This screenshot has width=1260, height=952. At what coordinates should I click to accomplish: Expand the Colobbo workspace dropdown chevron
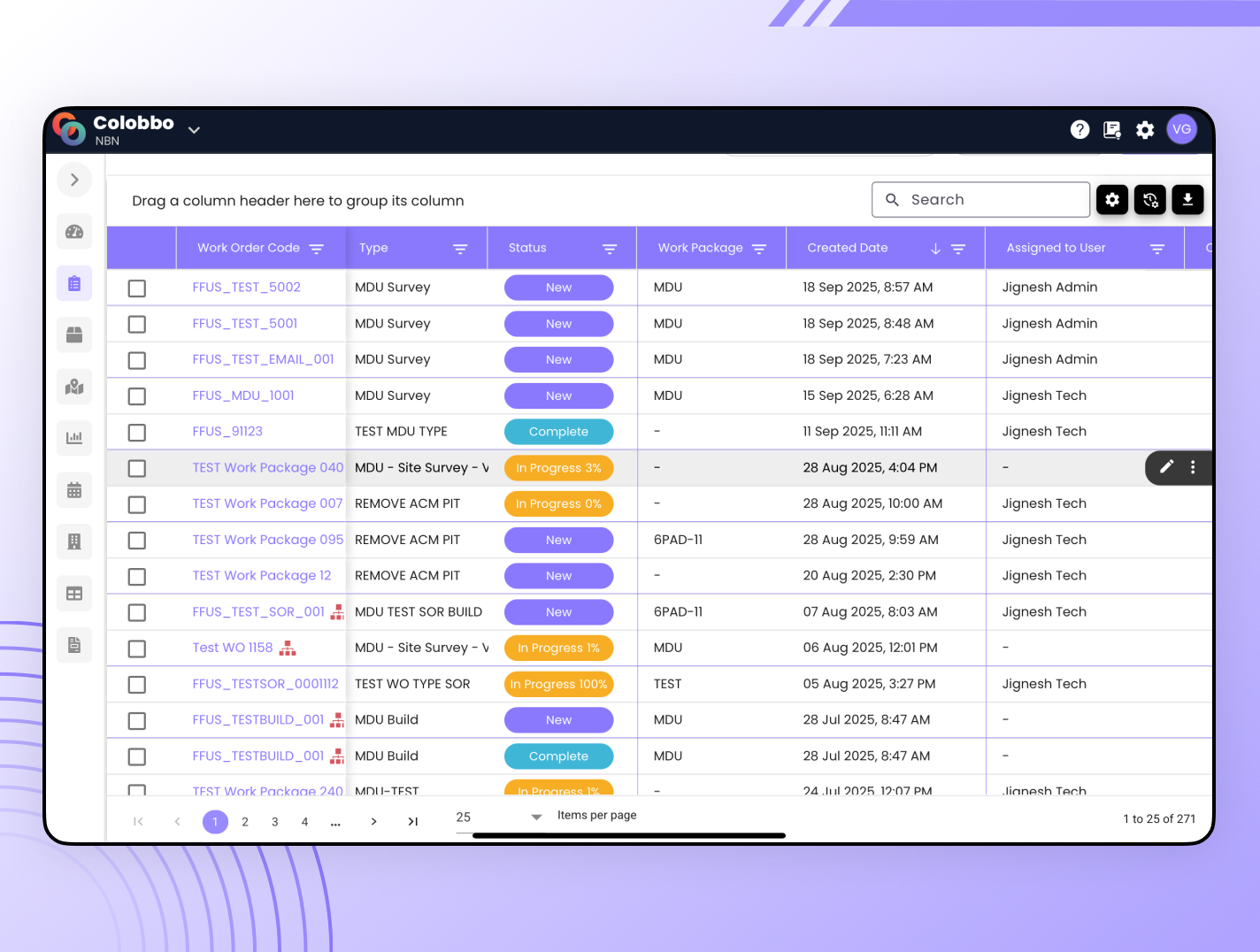pyautogui.click(x=194, y=130)
